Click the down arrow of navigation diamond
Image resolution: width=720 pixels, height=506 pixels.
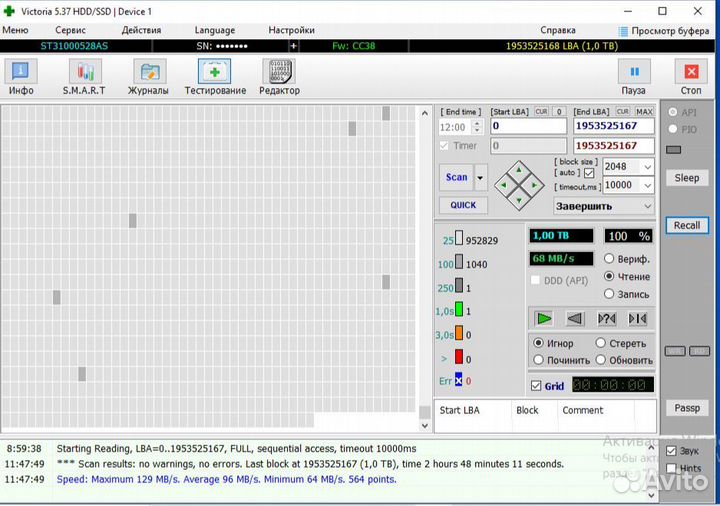519,200
